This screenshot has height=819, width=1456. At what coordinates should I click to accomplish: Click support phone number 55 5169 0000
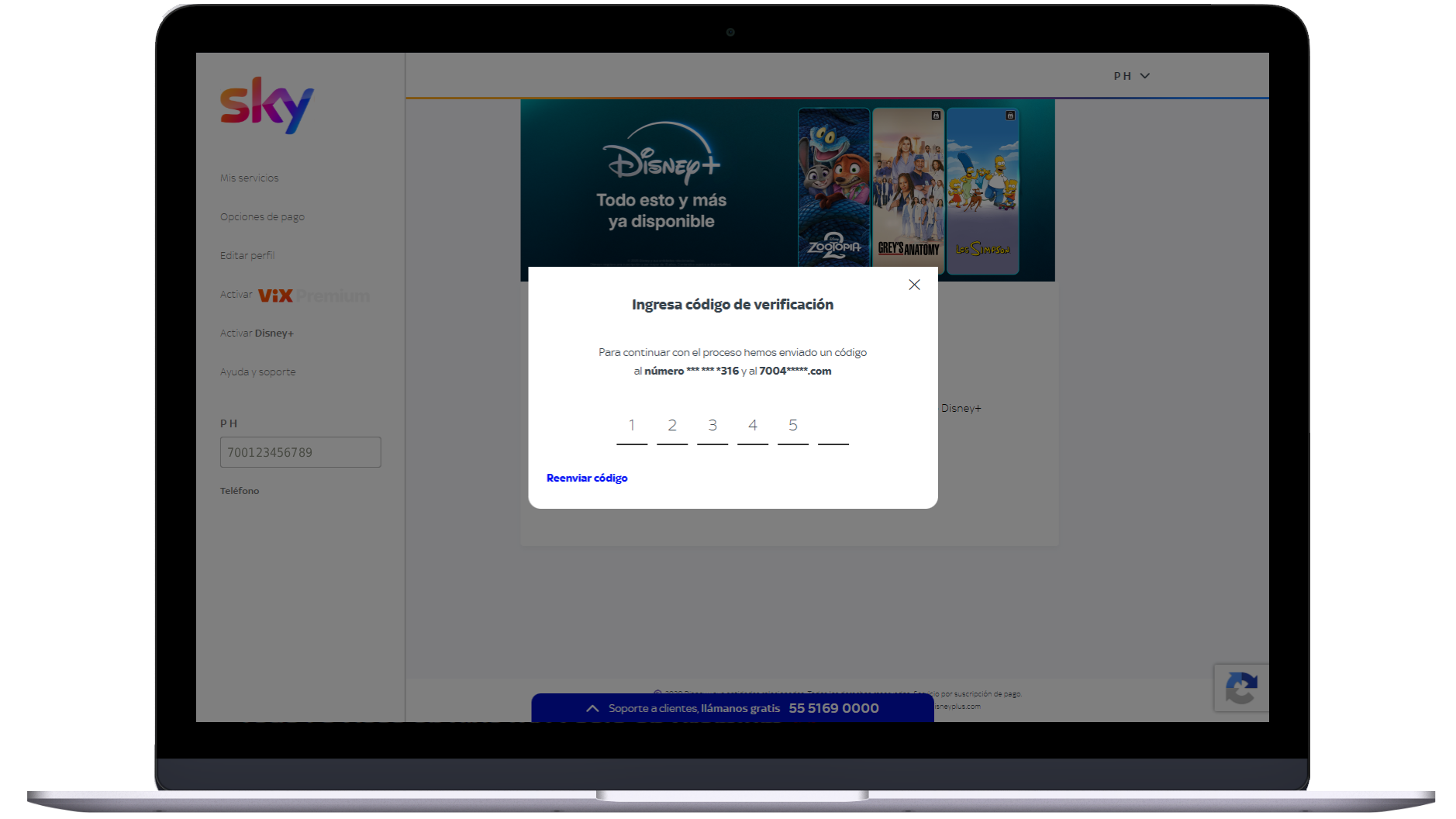point(833,708)
